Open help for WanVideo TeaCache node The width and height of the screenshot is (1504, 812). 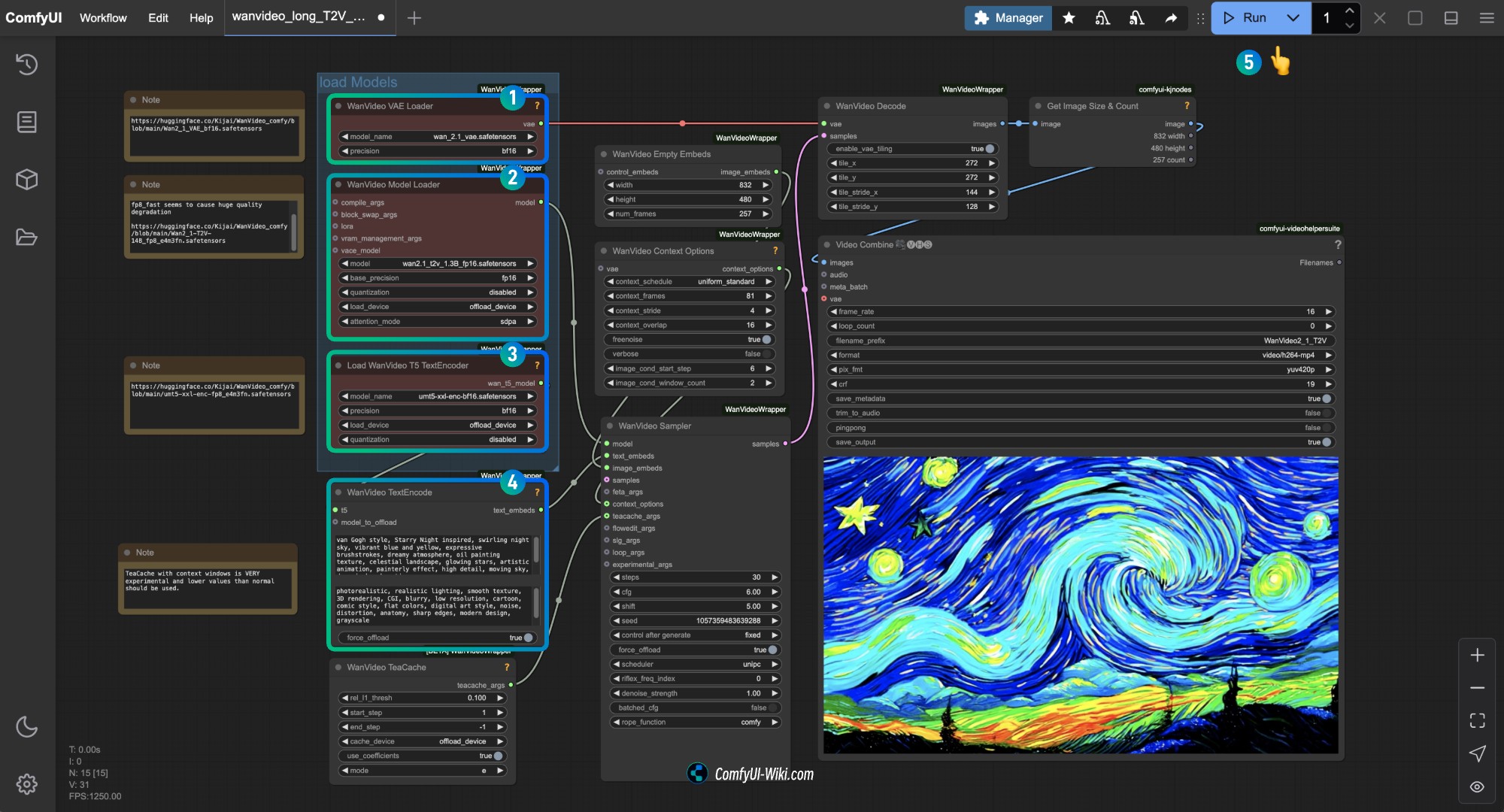[x=507, y=667]
